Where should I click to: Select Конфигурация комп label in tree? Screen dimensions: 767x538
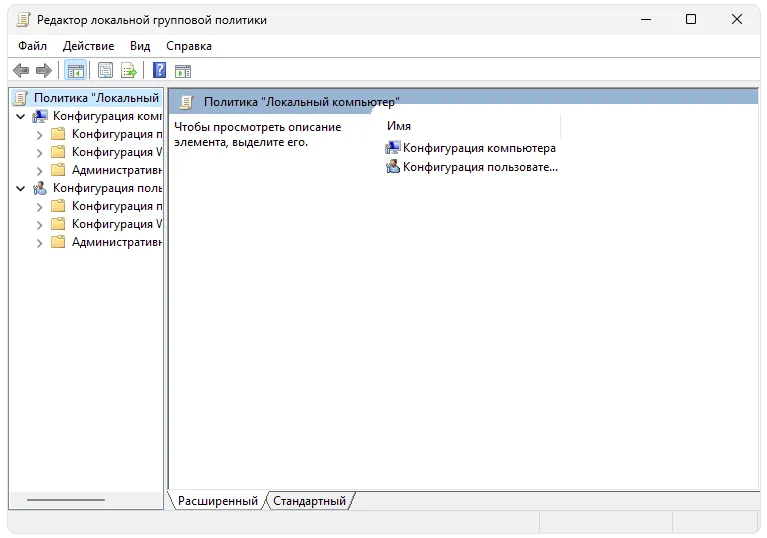(107, 116)
